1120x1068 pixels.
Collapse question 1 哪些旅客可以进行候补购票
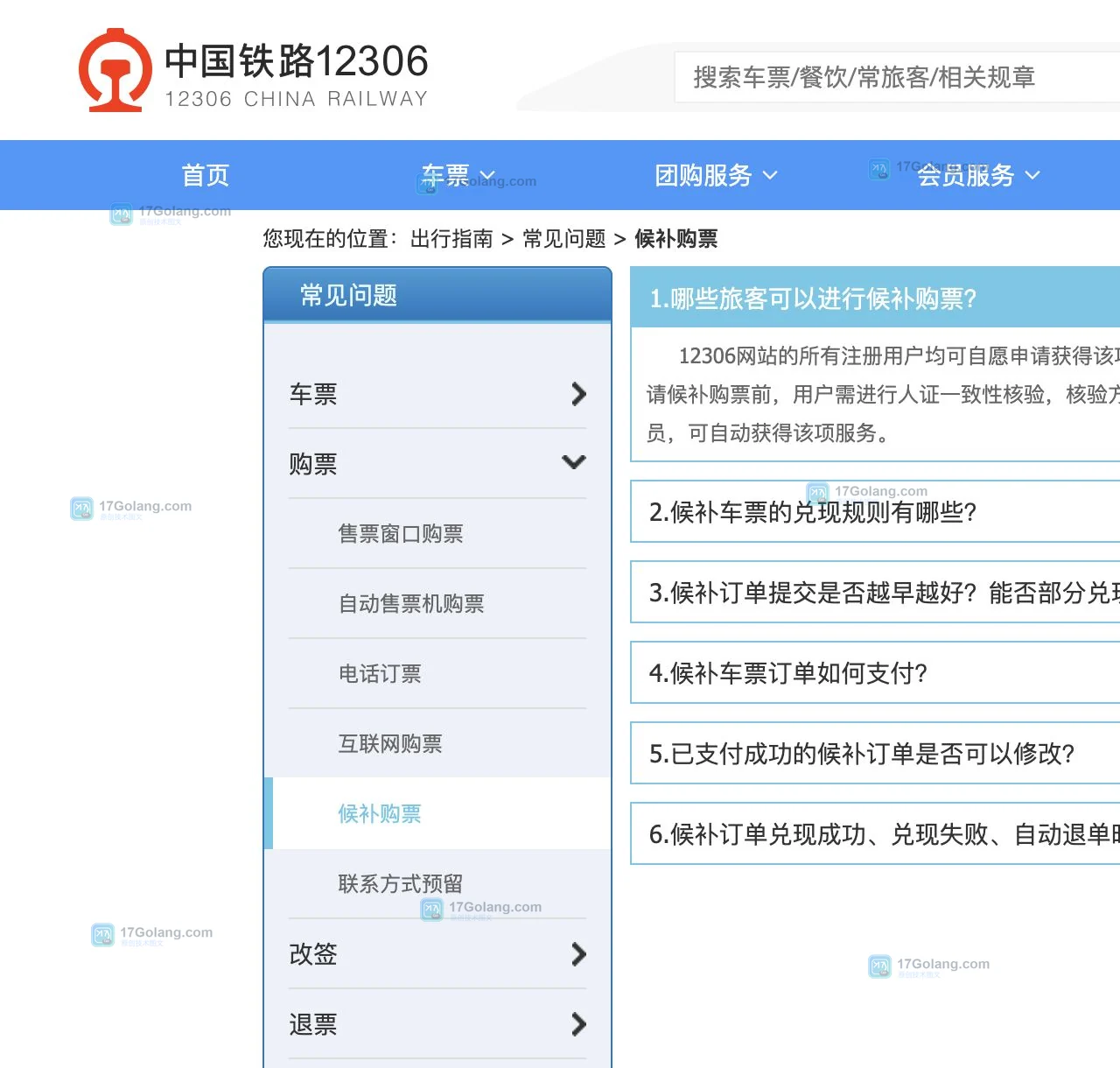pyautogui.click(x=875, y=298)
